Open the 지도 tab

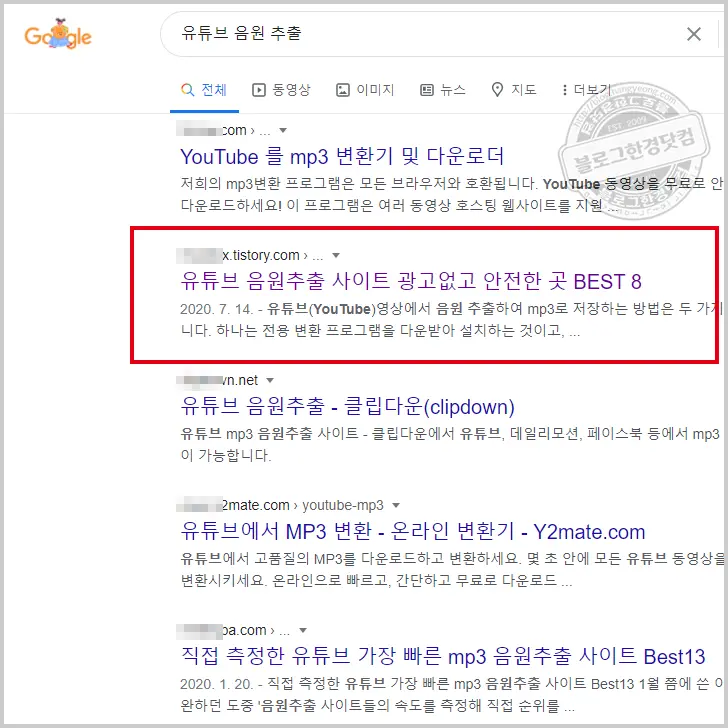514,90
